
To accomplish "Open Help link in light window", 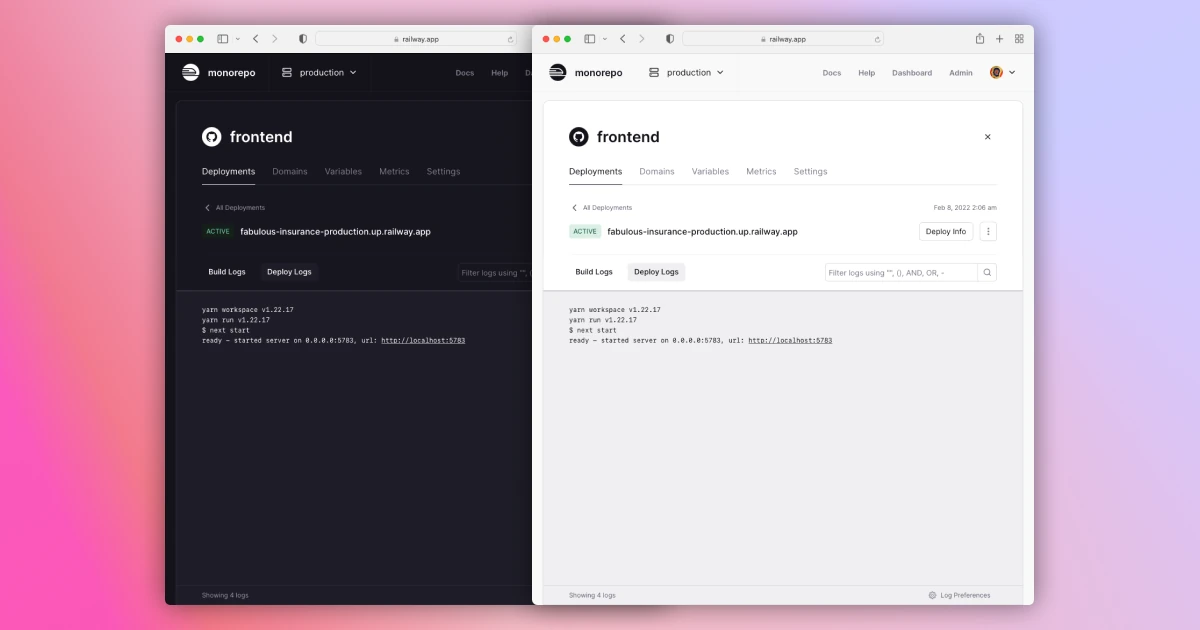I will (867, 73).
